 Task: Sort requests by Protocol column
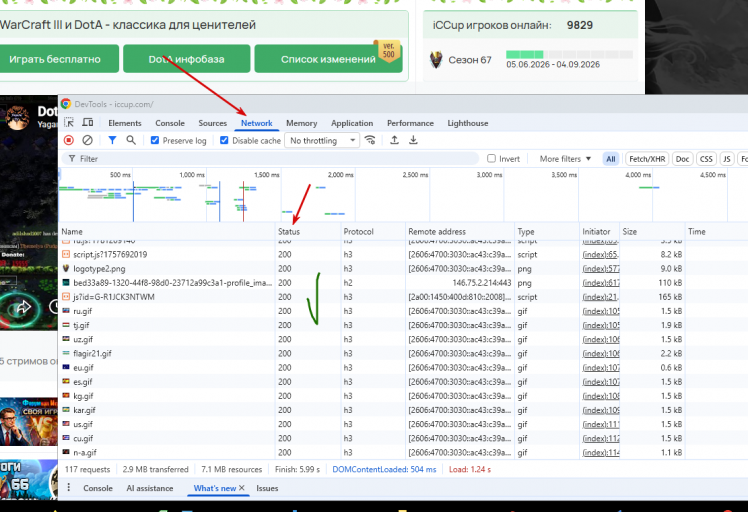click(x=373, y=231)
